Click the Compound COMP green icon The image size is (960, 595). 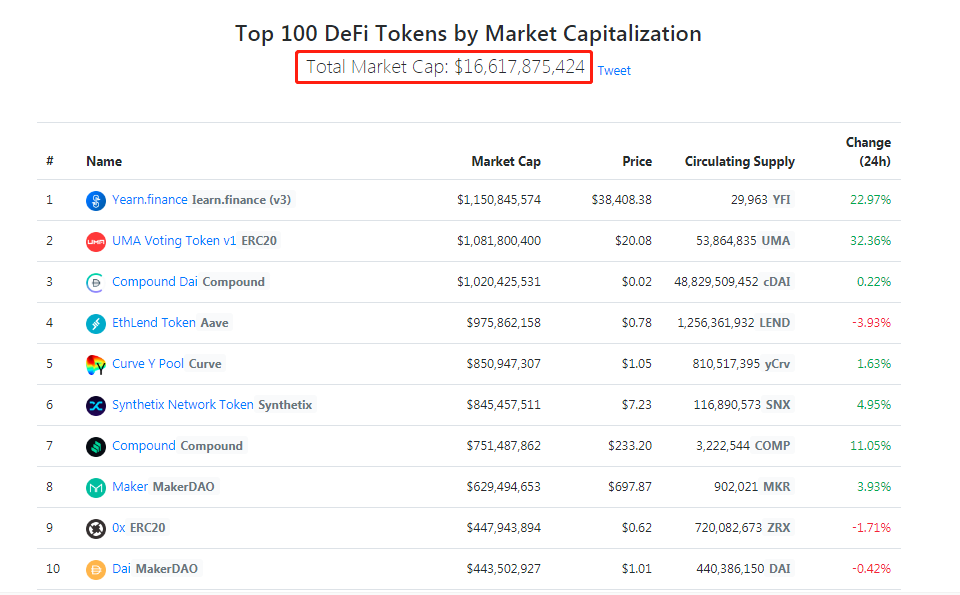[95, 446]
